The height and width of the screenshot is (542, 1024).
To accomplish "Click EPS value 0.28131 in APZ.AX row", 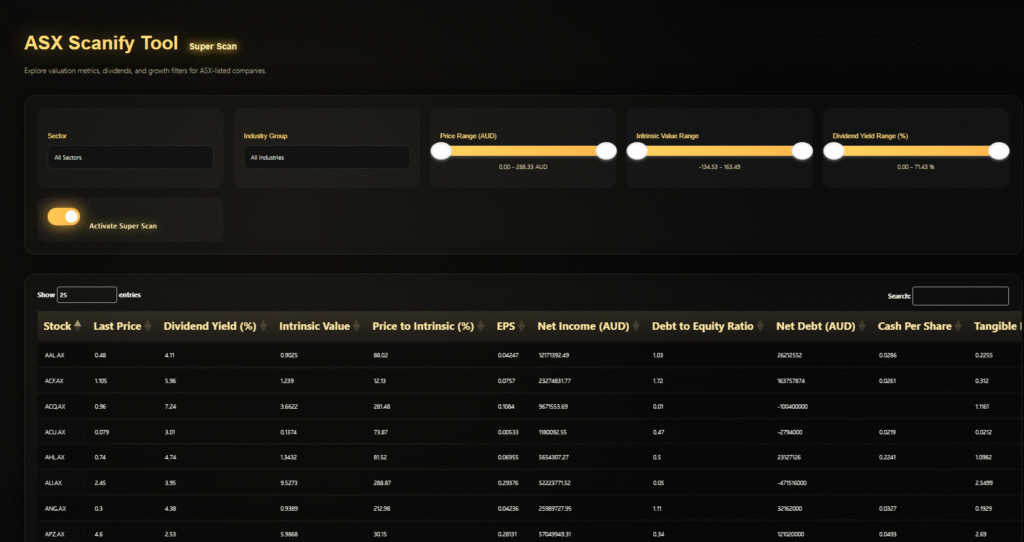I will click(x=506, y=534).
